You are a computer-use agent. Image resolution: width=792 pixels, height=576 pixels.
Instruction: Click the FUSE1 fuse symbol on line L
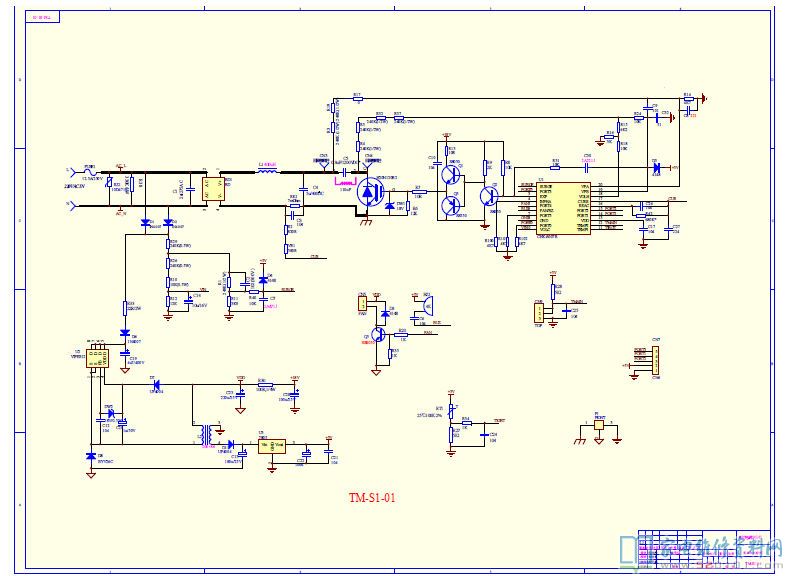coord(90,172)
